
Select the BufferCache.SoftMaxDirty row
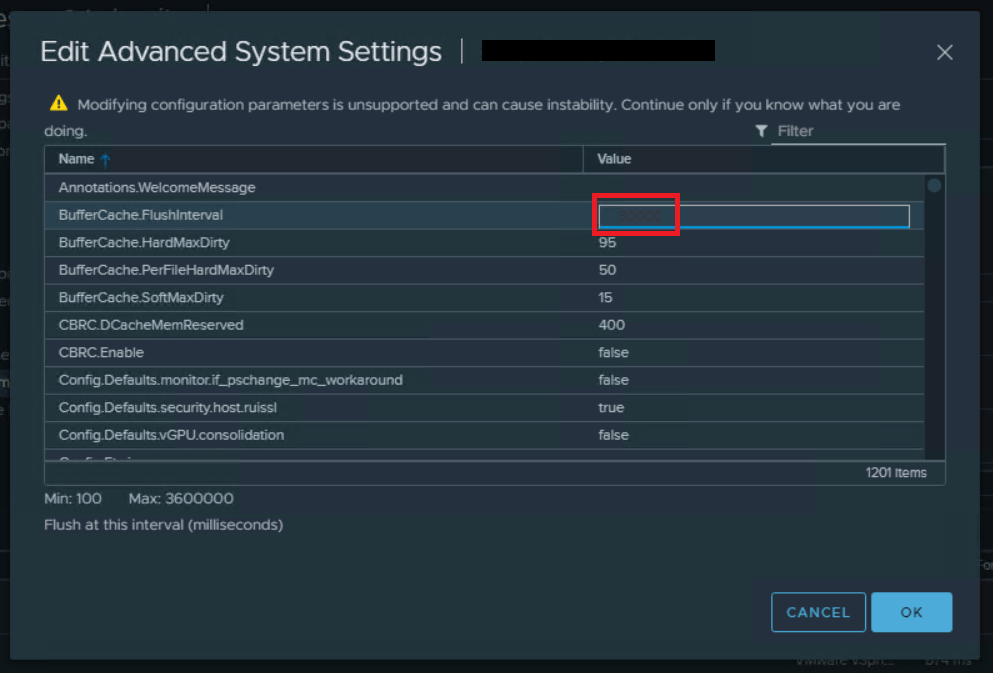click(141, 298)
